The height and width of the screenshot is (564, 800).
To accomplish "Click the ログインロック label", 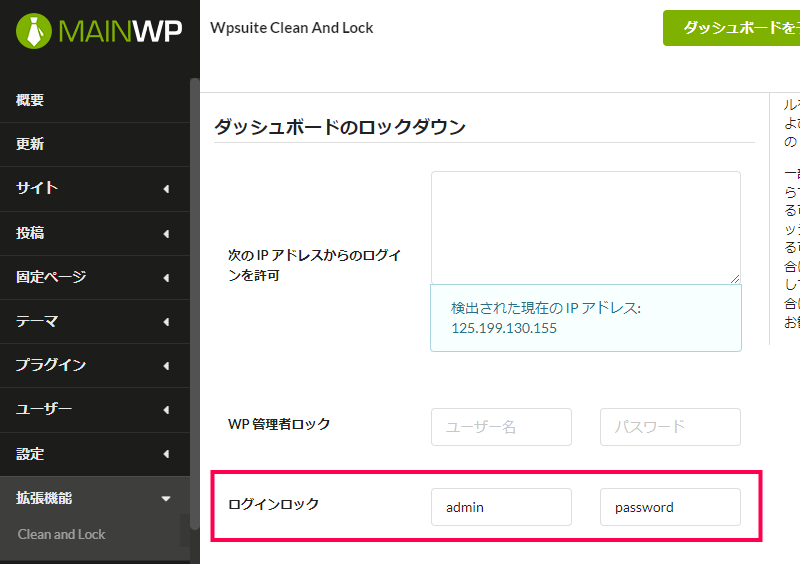I will [x=273, y=504].
